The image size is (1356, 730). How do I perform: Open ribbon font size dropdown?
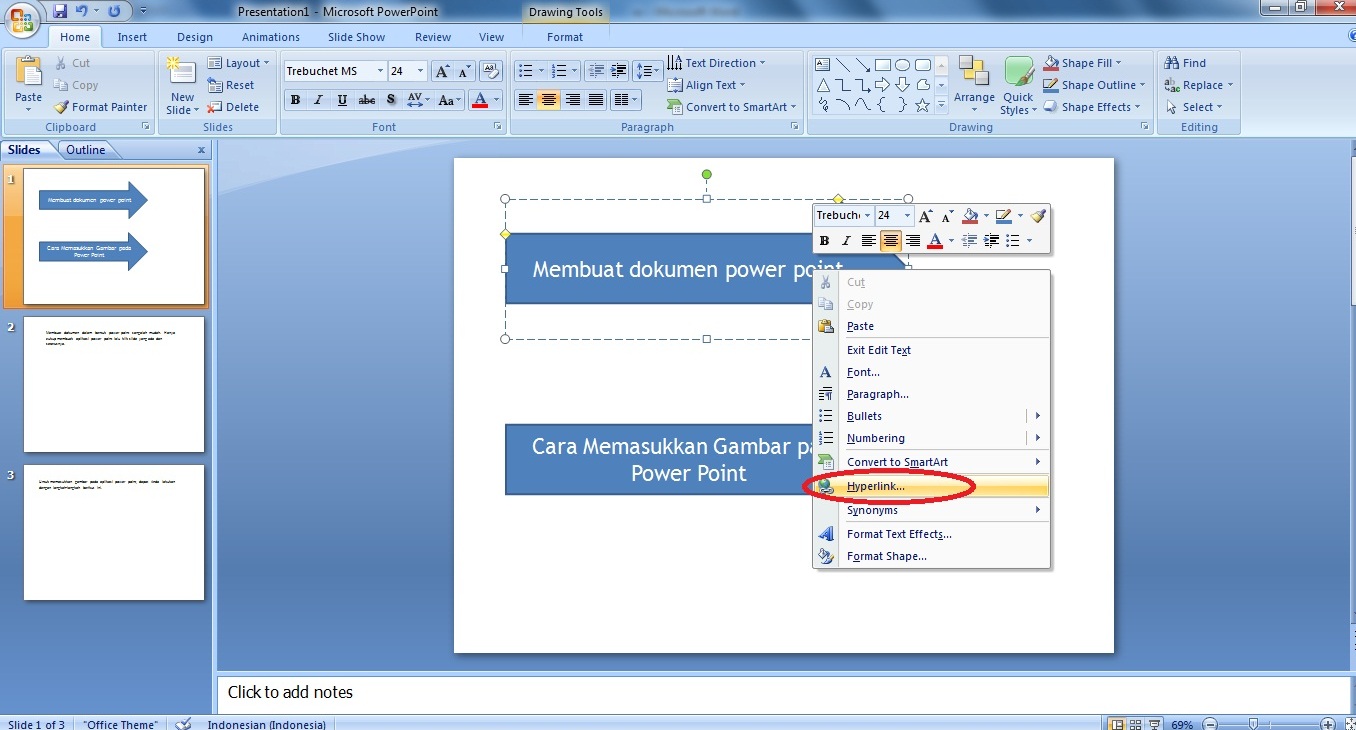click(x=420, y=71)
